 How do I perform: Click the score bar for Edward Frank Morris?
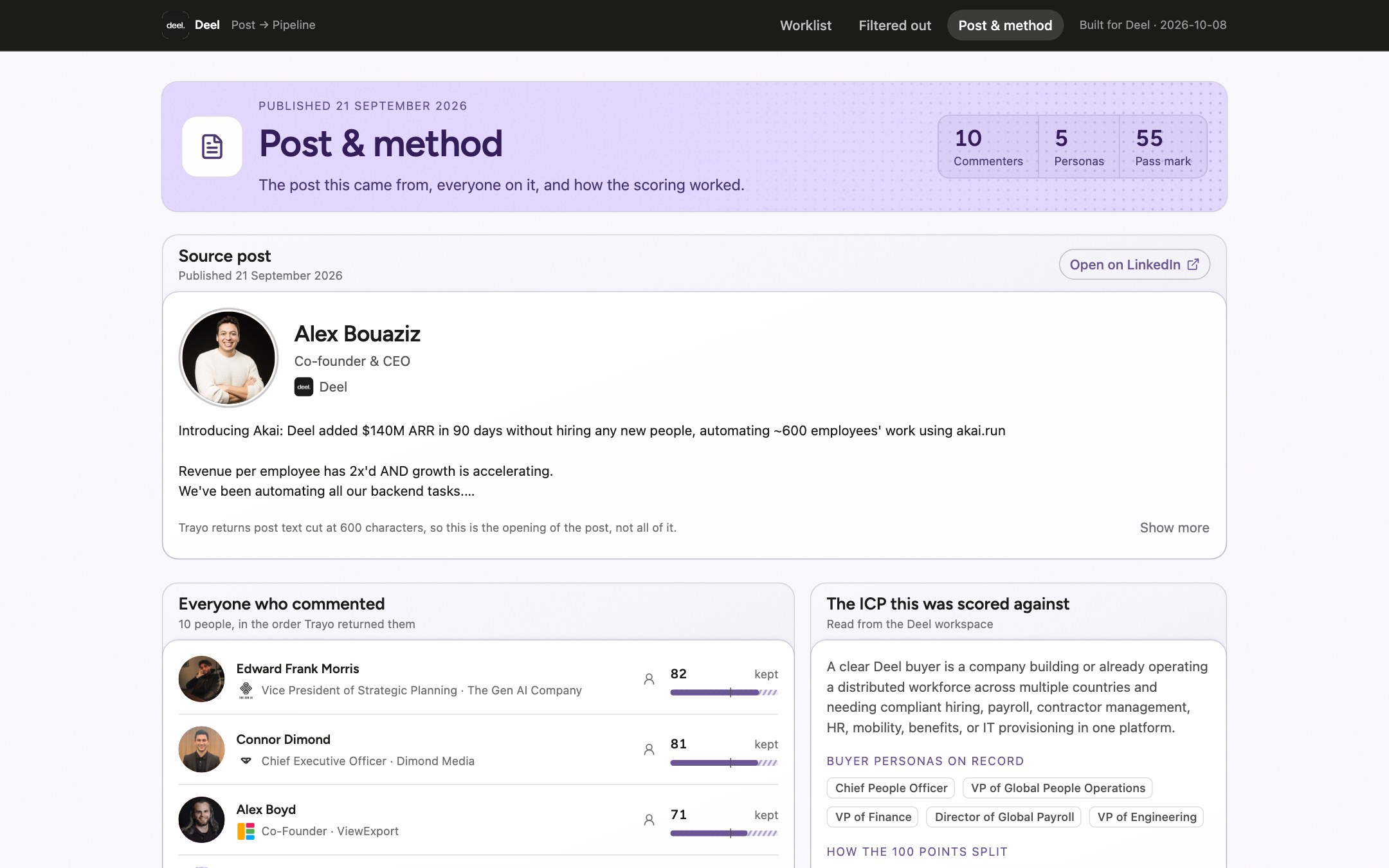tap(724, 692)
